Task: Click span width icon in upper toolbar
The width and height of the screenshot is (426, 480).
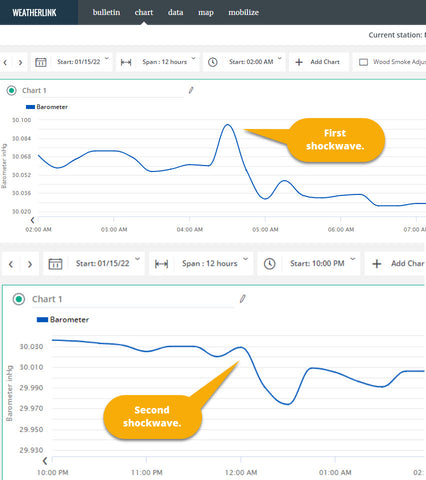Action: 126,62
